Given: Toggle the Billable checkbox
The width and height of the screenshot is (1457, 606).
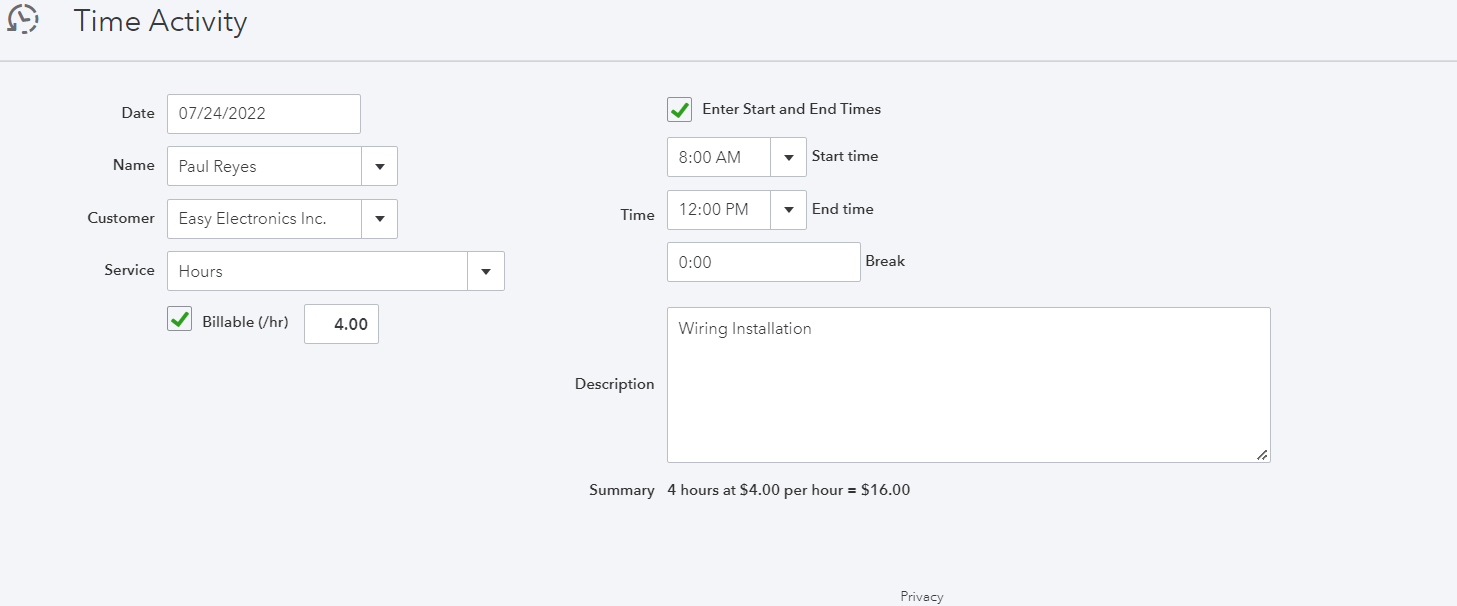Looking at the screenshot, I should 180,320.
